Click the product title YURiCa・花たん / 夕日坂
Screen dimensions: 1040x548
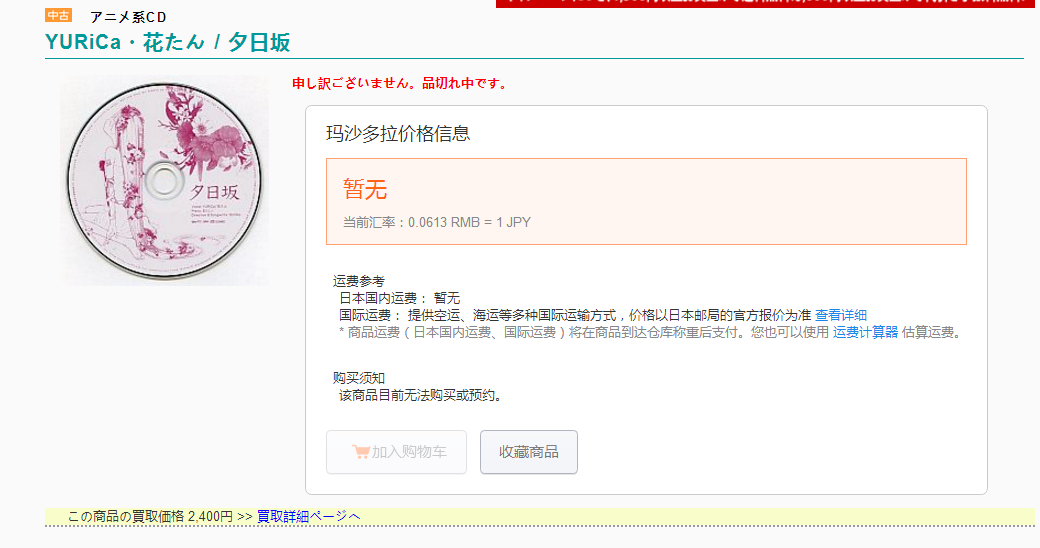168,42
